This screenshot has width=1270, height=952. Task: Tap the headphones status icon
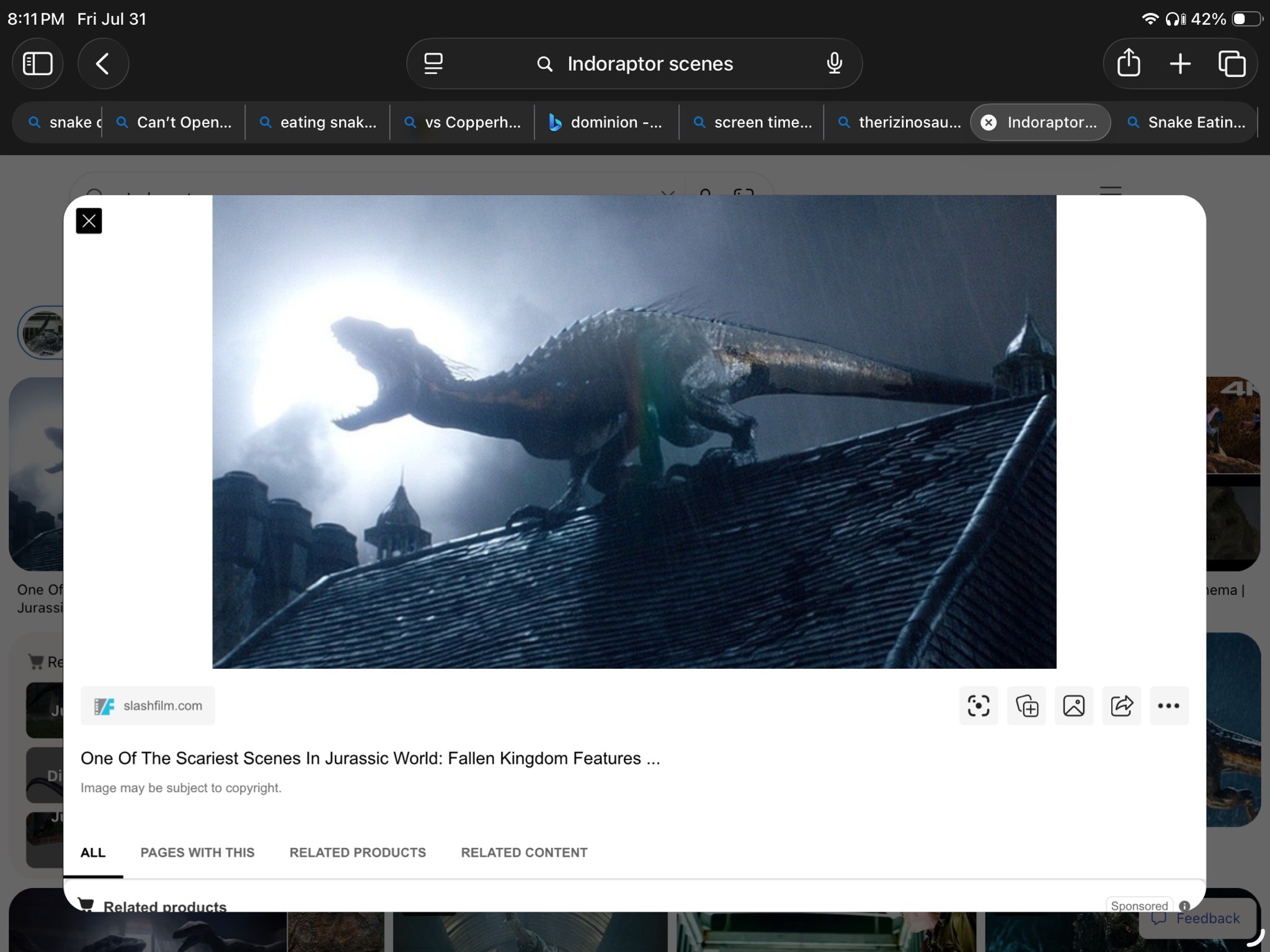coord(1175,19)
